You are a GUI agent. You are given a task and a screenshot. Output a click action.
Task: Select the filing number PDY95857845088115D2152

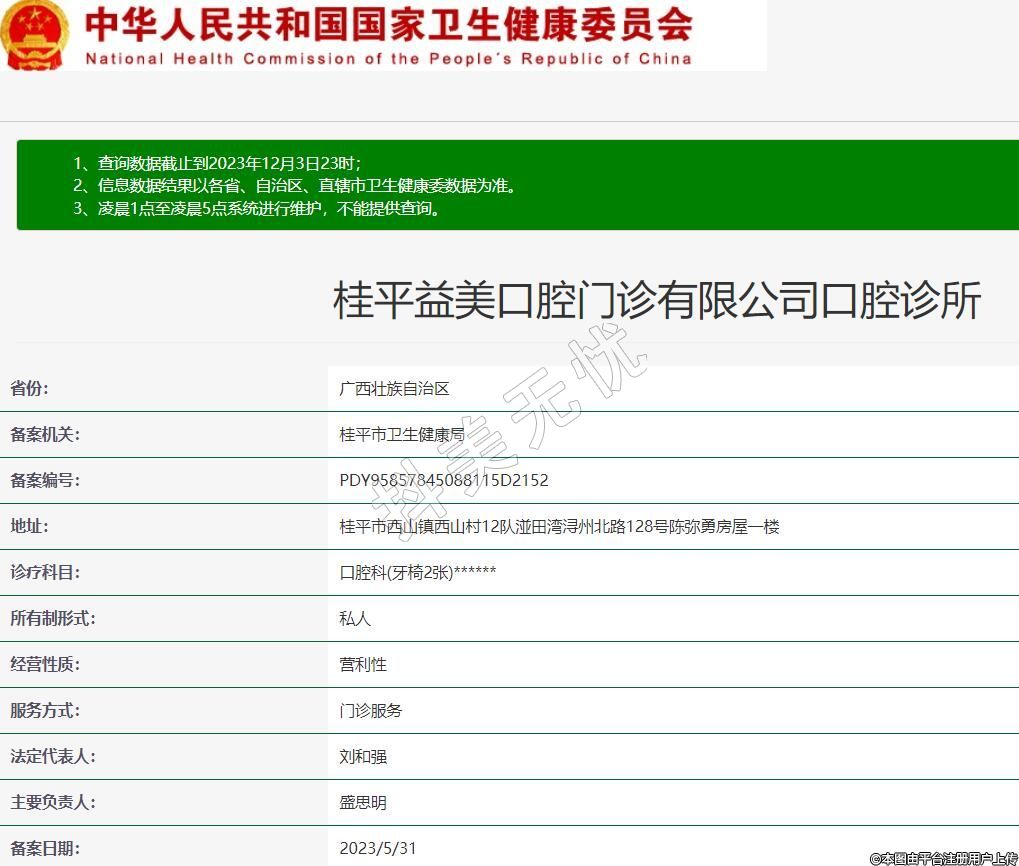[x=444, y=481]
